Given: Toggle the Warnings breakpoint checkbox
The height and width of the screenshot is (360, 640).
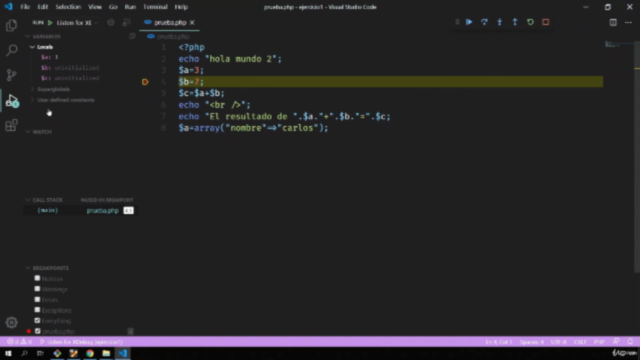Looking at the screenshot, I should tap(37, 289).
